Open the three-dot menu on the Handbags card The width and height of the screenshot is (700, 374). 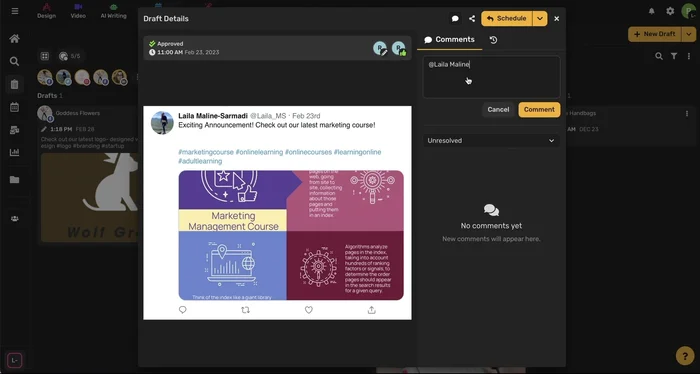coord(687,113)
